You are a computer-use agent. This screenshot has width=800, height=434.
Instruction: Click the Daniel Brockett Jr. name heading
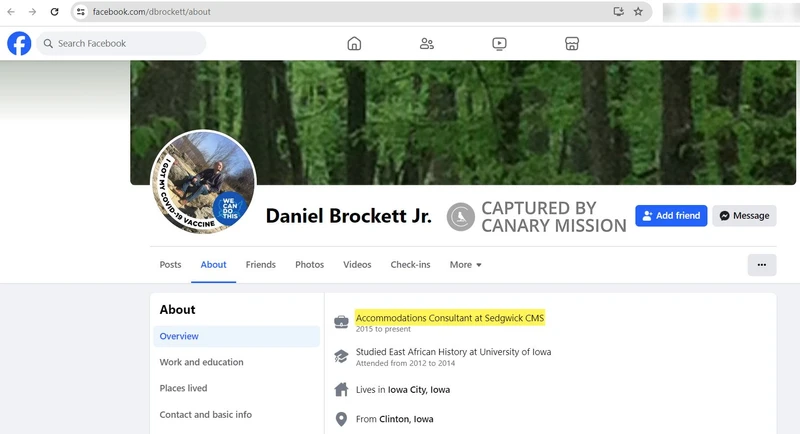348,216
